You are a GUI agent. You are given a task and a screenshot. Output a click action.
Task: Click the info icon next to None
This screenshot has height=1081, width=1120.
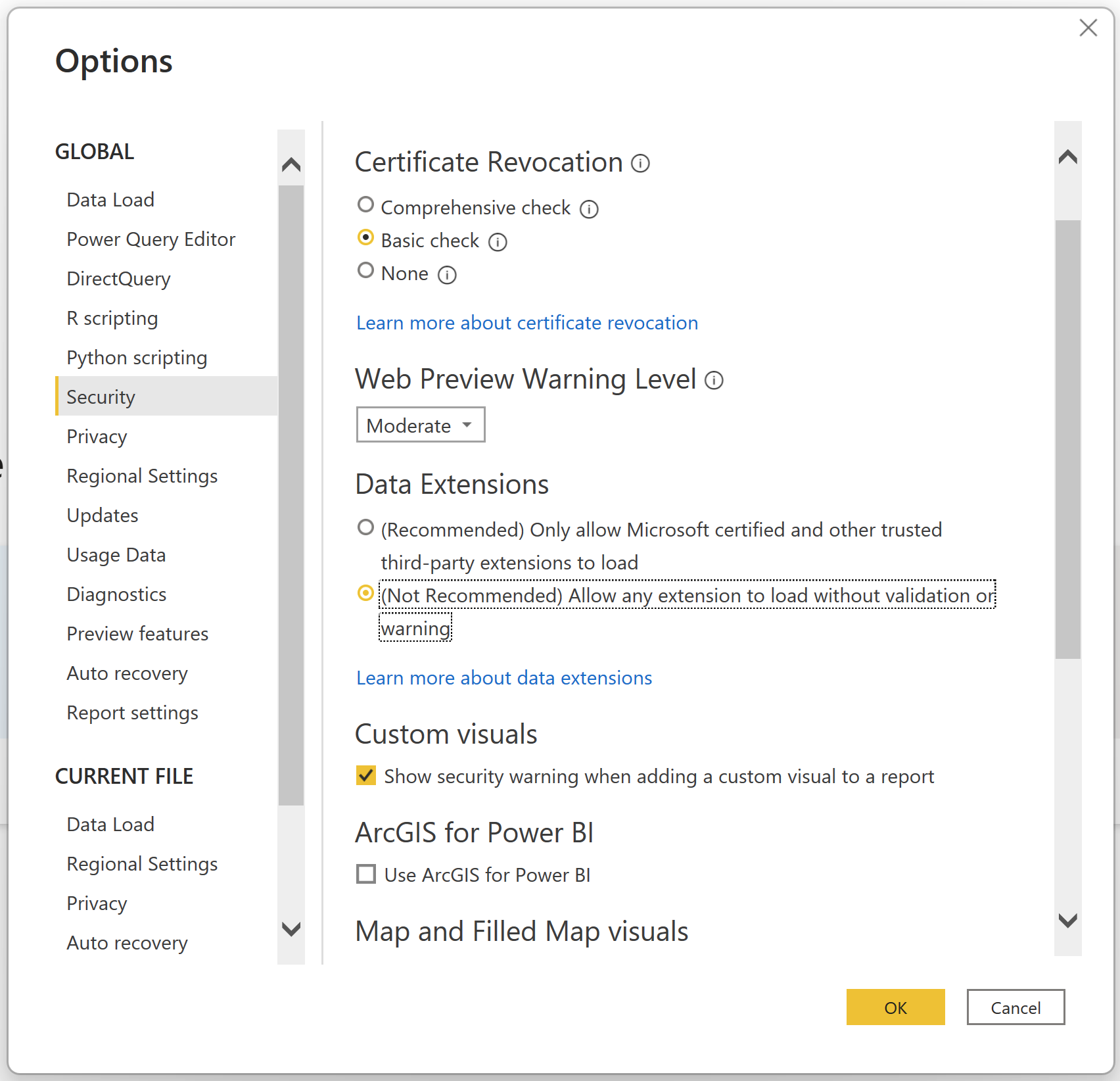pyautogui.click(x=447, y=276)
